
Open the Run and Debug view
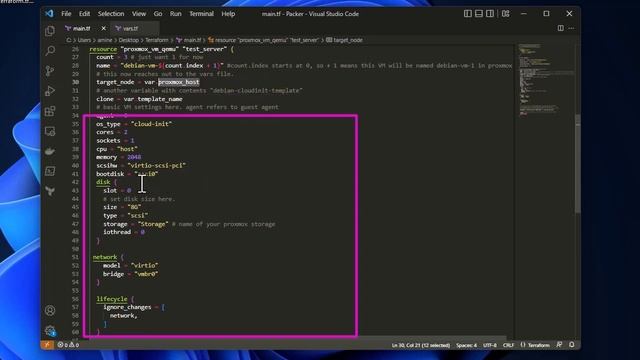point(50,91)
